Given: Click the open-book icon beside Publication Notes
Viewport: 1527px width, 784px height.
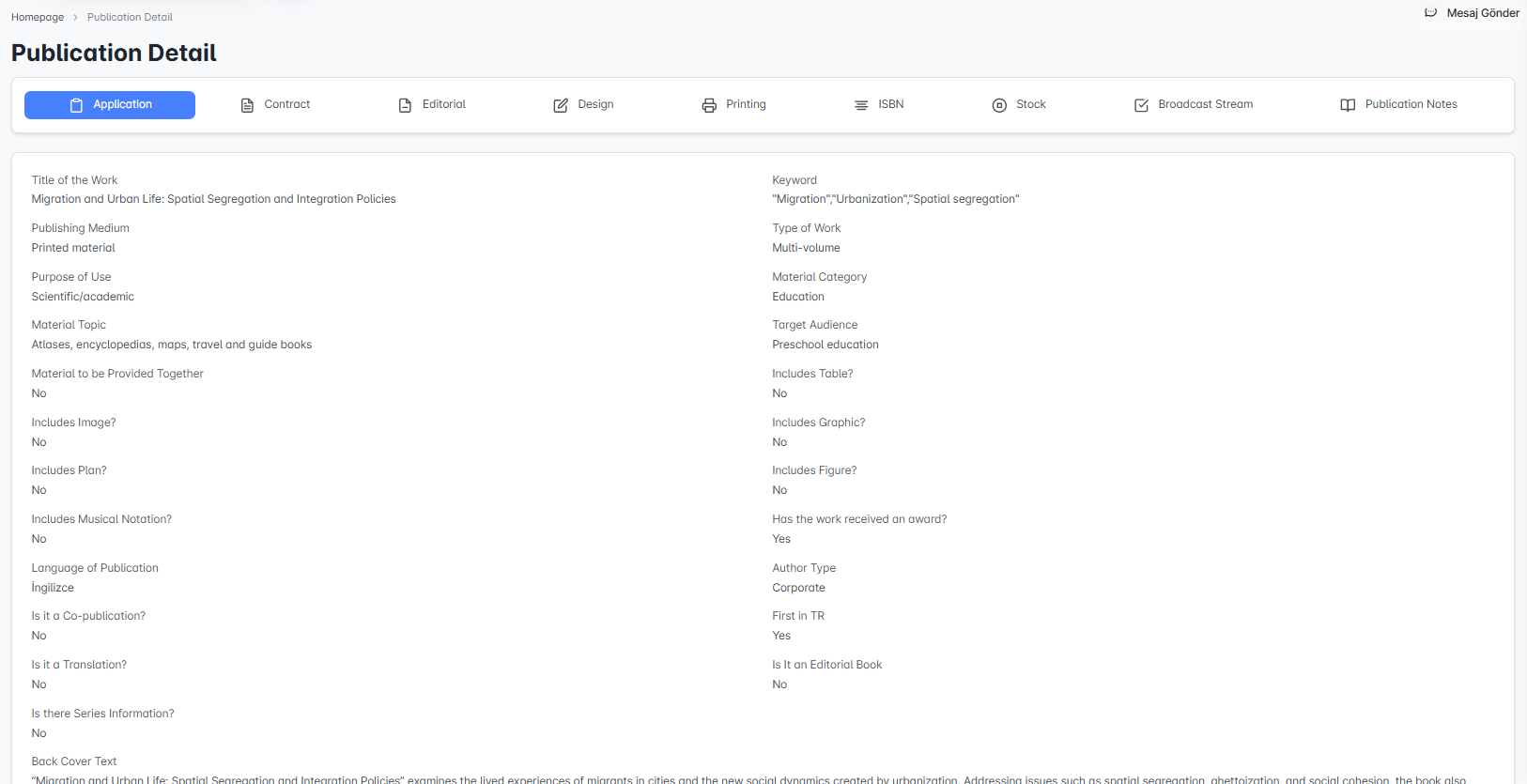Looking at the screenshot, I should pos(1348,105).
